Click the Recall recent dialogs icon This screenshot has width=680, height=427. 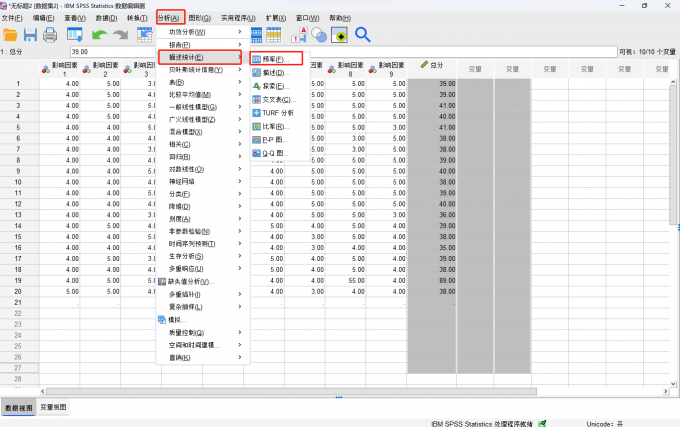pyautogui.click(x=75, y=35)
